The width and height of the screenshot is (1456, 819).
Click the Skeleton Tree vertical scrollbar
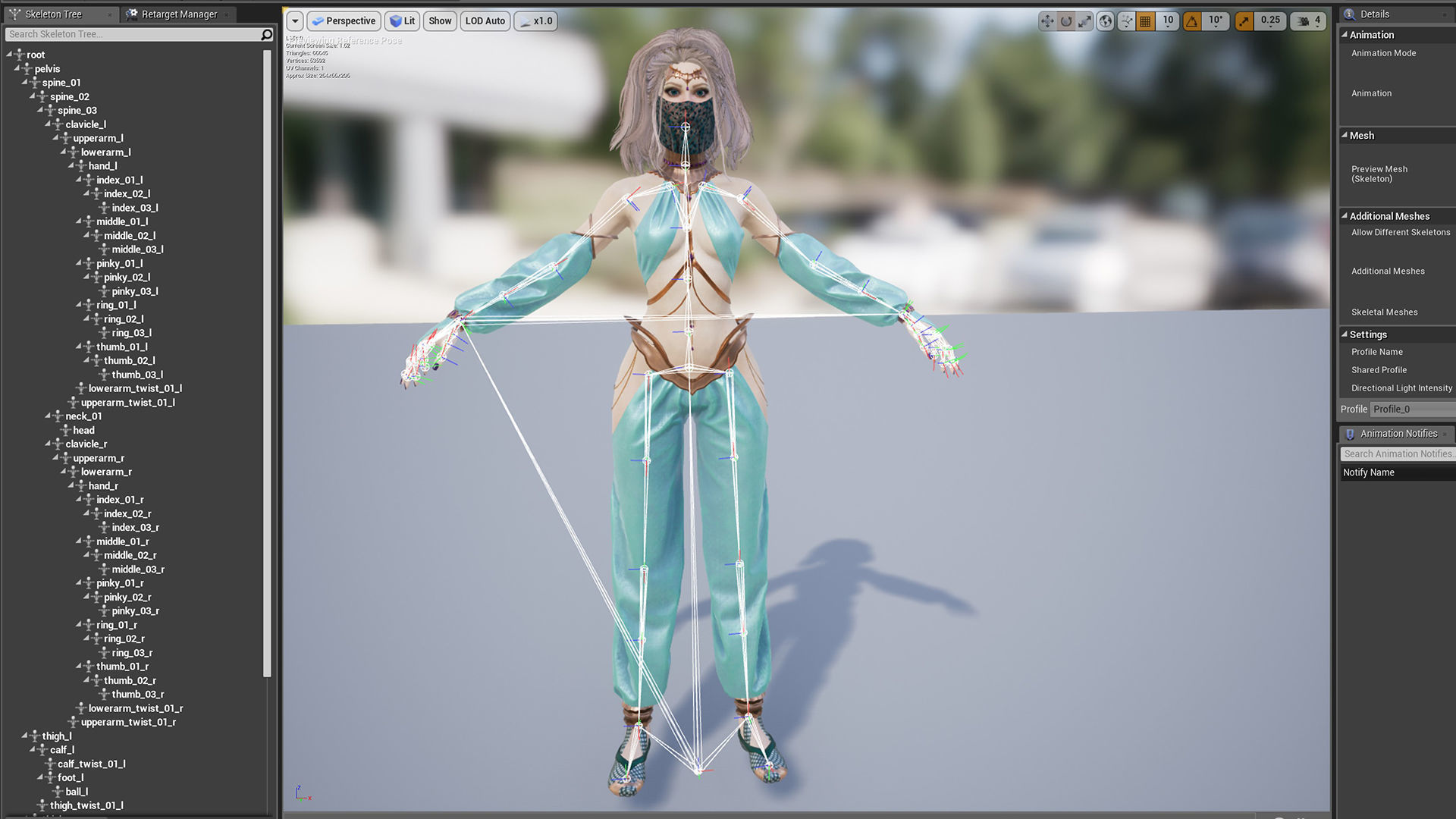[266, 364]
